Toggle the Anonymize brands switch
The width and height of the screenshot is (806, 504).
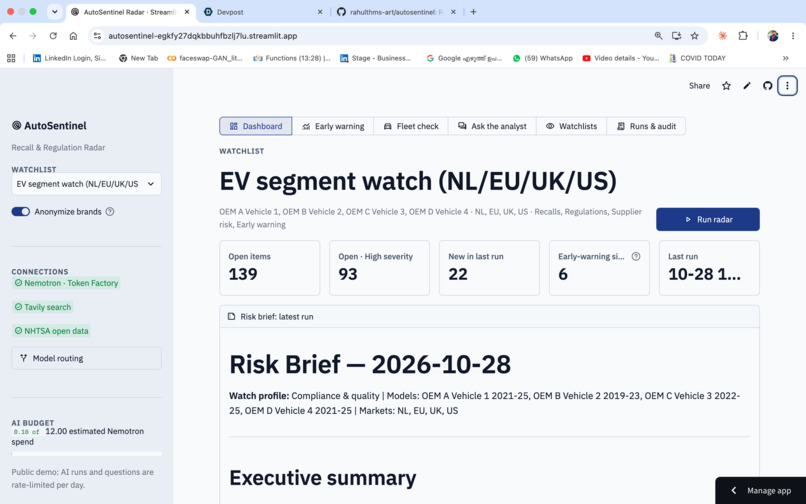click(x=21, y=212)
